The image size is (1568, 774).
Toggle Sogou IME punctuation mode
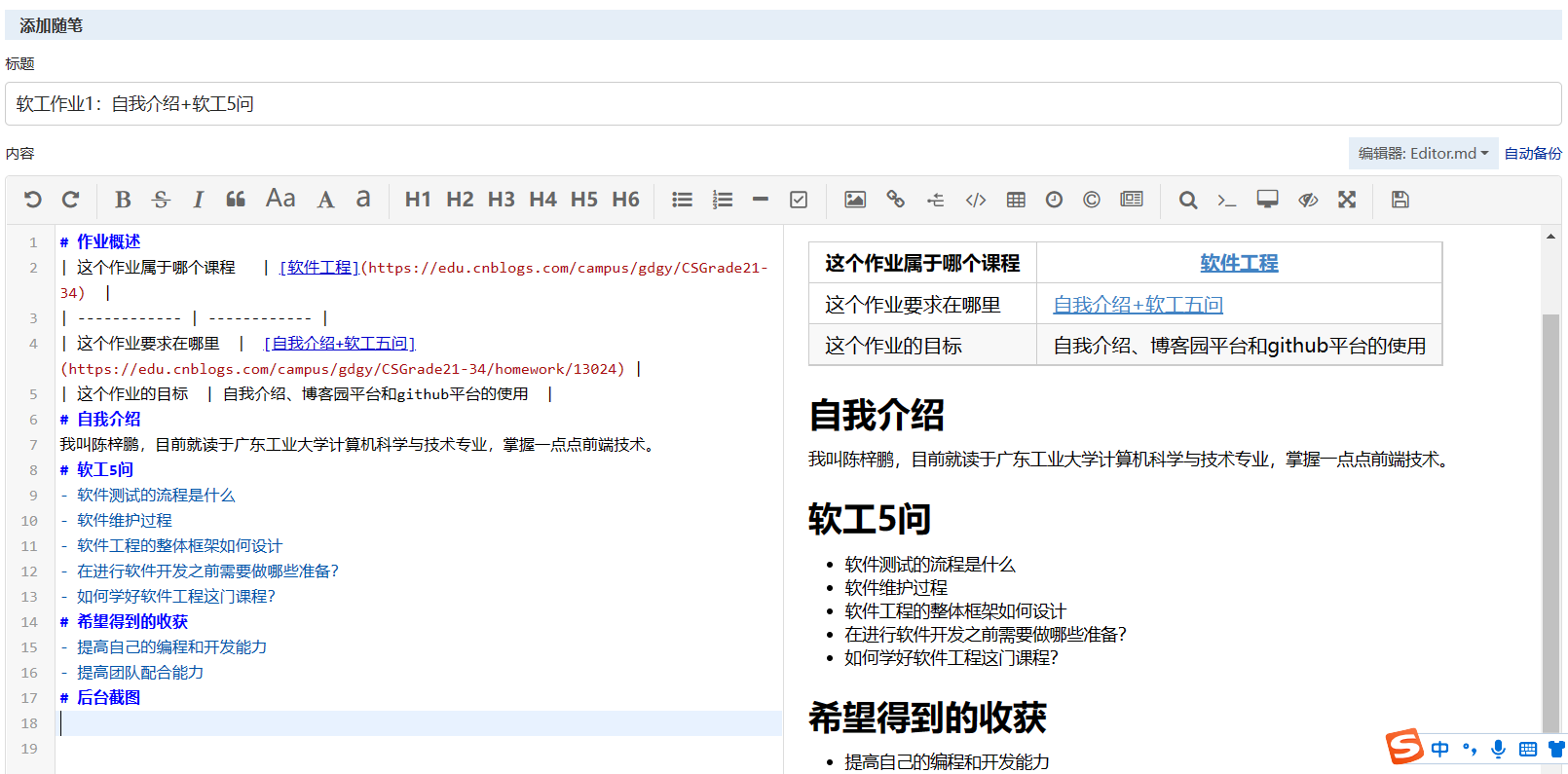point(1470,749)
